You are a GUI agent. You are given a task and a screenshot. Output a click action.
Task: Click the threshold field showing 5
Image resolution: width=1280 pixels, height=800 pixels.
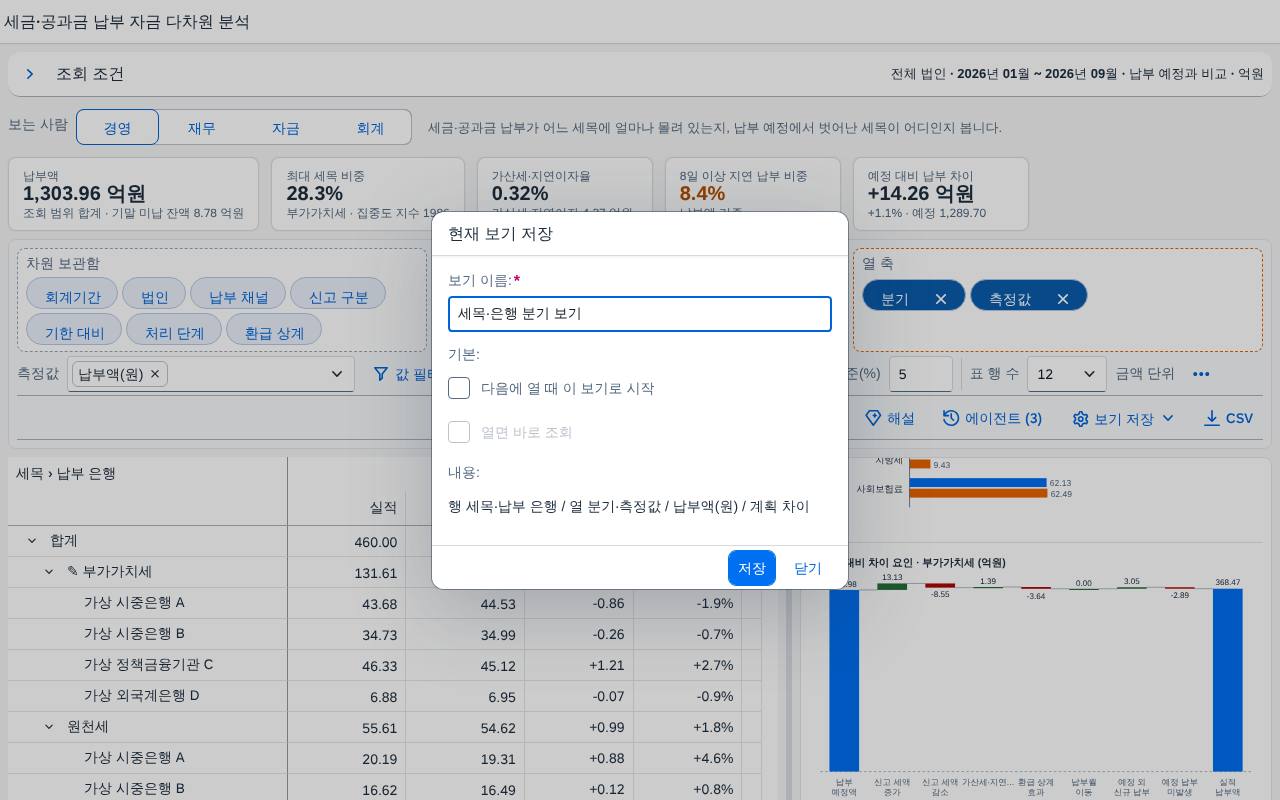(921, 374)
